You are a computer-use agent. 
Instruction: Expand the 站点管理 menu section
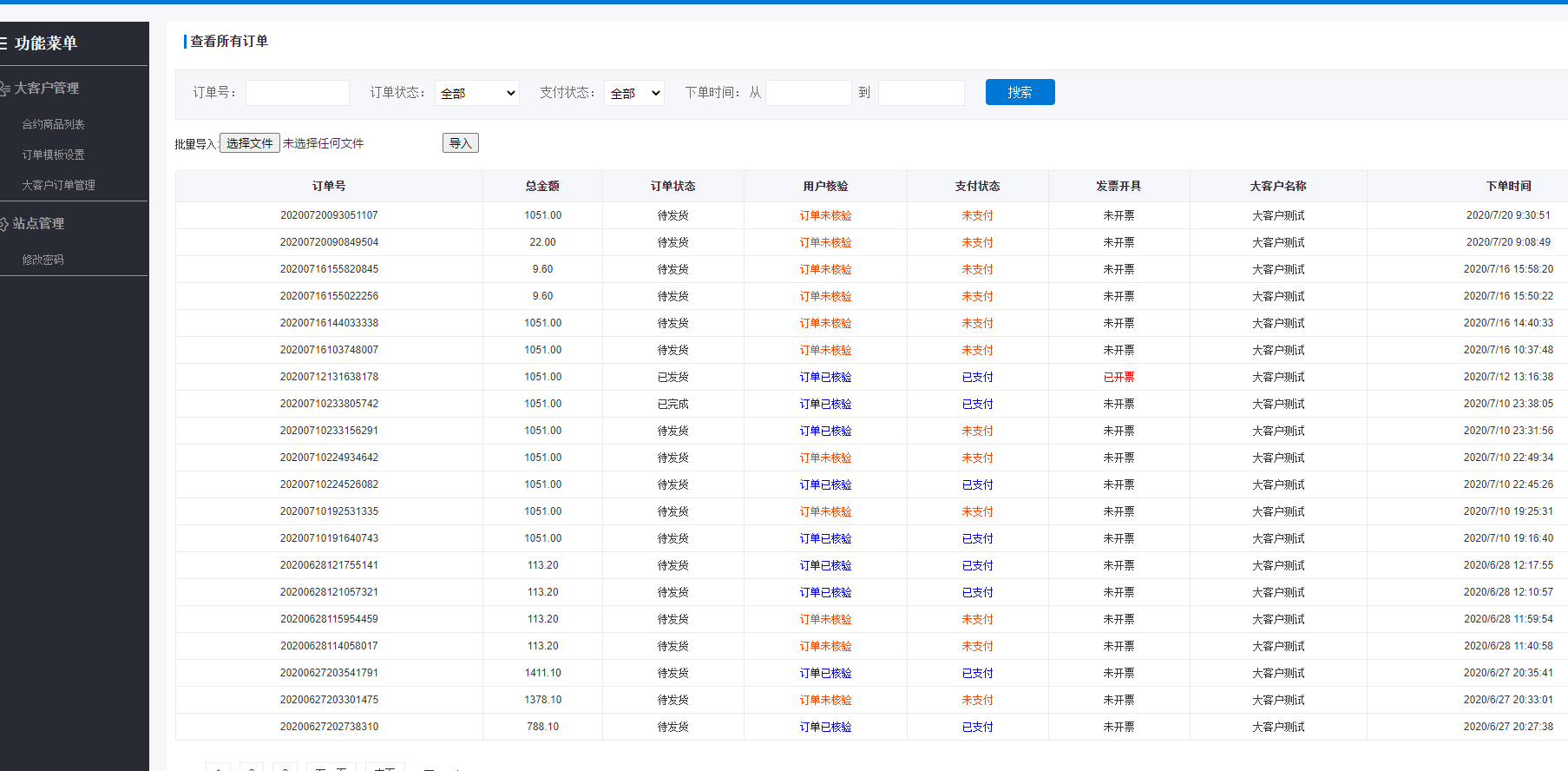coord(39,224)
